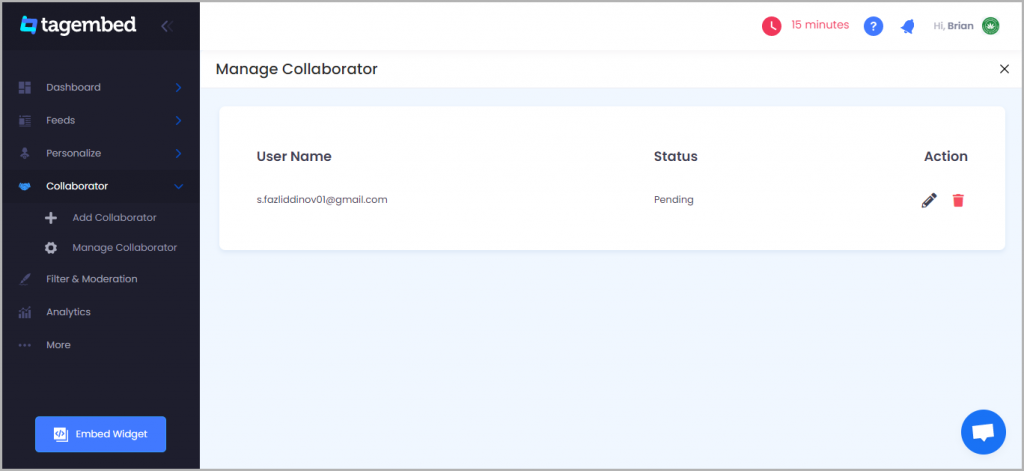1024x471 pixels.
Task: Collapse the Collaborator menu chevron
Action: tap(178, 186)
